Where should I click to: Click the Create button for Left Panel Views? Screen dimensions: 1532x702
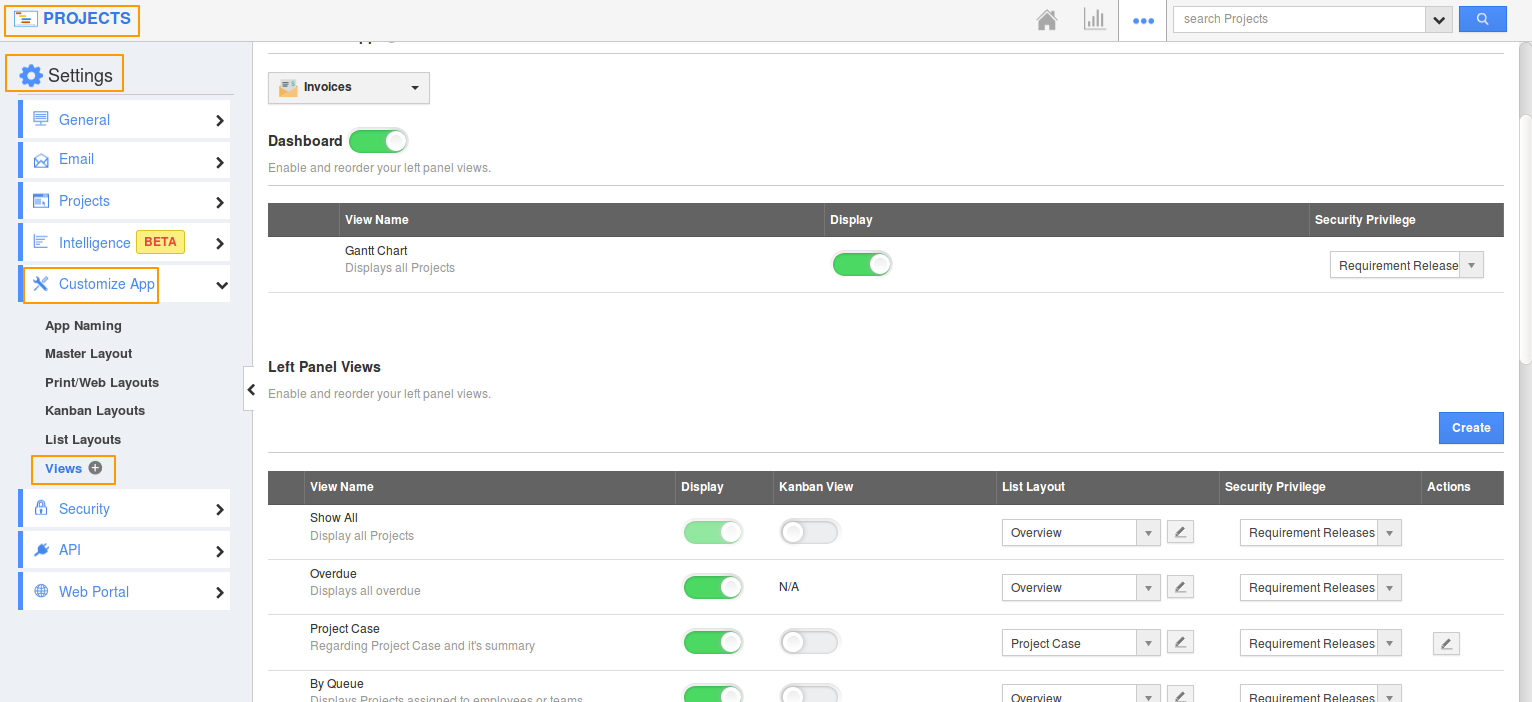click(1470, 427)
